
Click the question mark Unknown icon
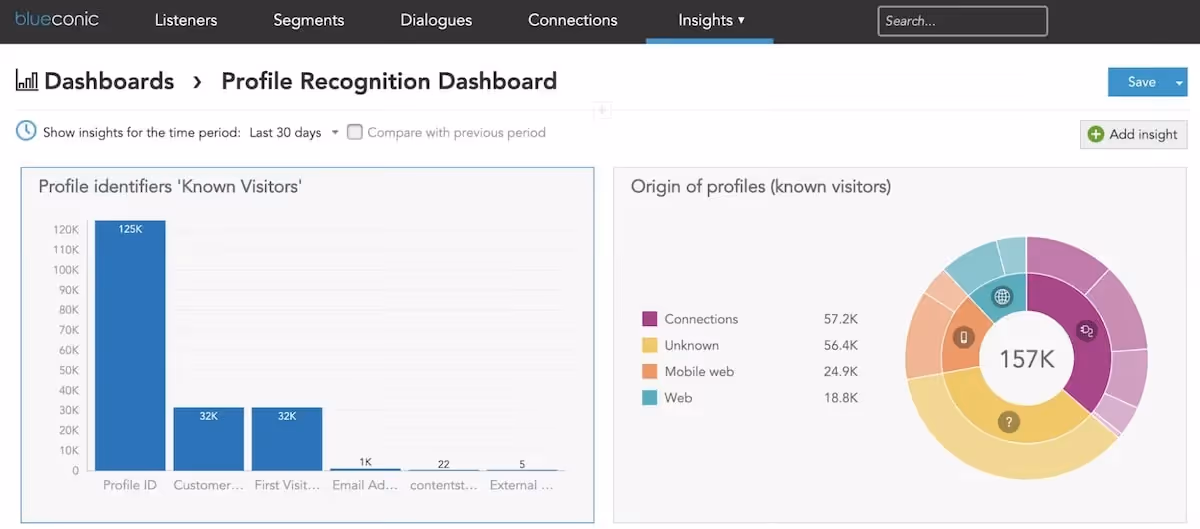tap(1010, 422)
